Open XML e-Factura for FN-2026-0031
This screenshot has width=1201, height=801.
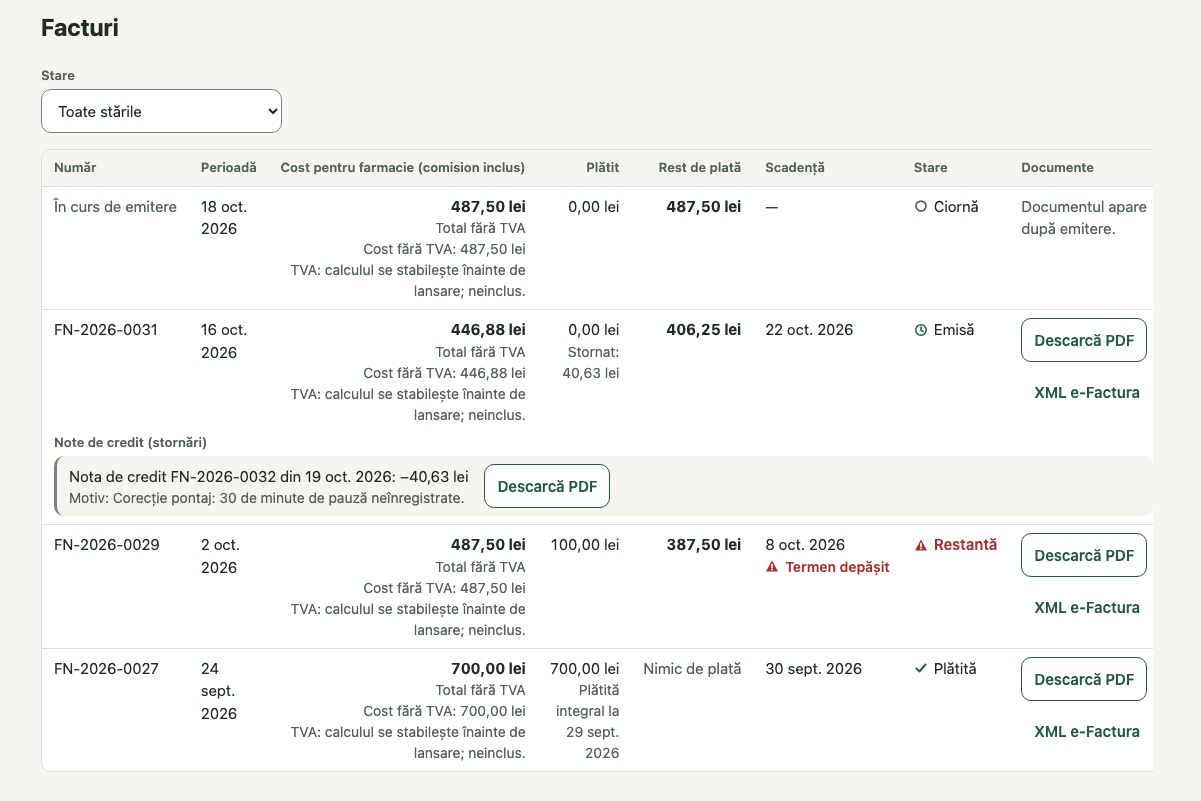[x=1087, y=393]
